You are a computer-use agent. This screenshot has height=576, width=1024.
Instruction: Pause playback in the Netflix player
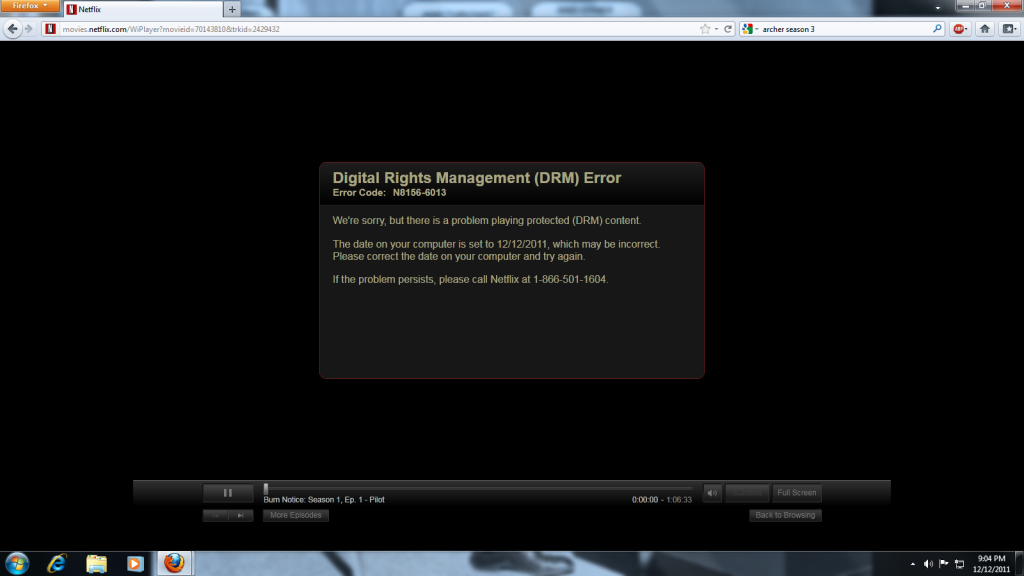pyautogui.click(x=228, y=493)
